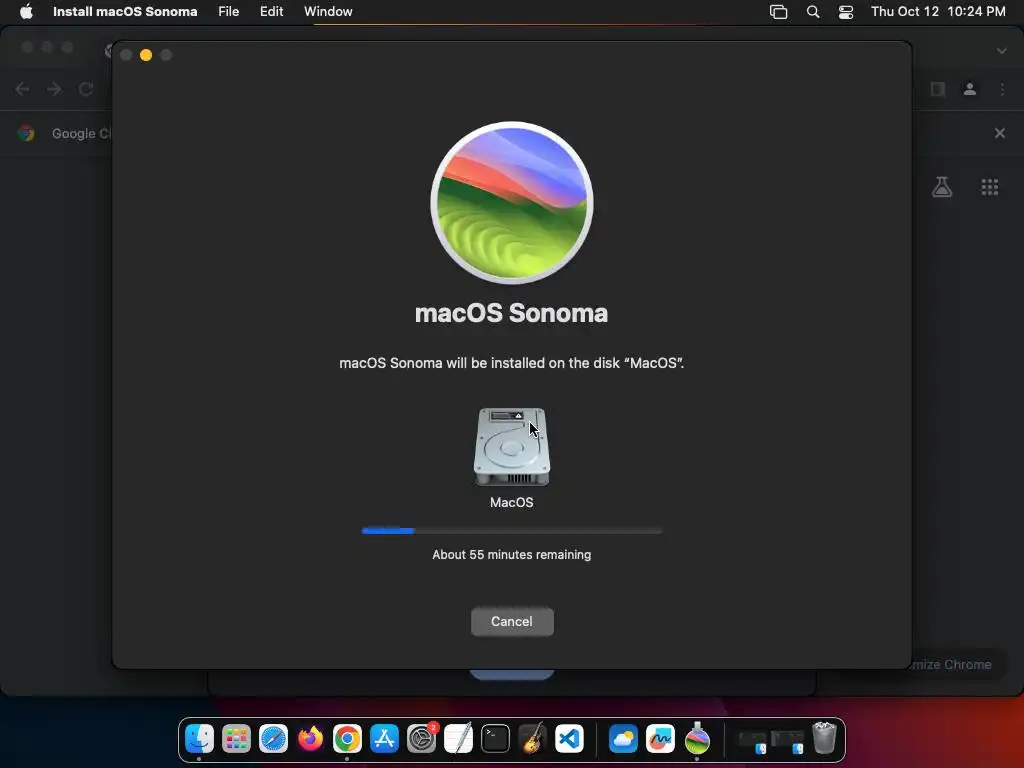The height and width of the screenshot is (768, 1024).
Task: Open the Window menu
Action: [328, 11]
